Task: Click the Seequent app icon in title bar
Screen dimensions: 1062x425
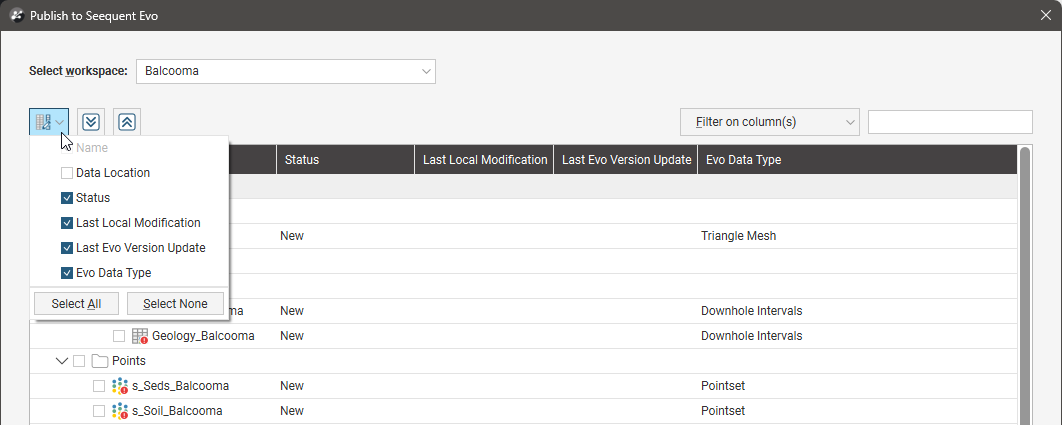Action: pyautogui.click(x=16, y=16)
